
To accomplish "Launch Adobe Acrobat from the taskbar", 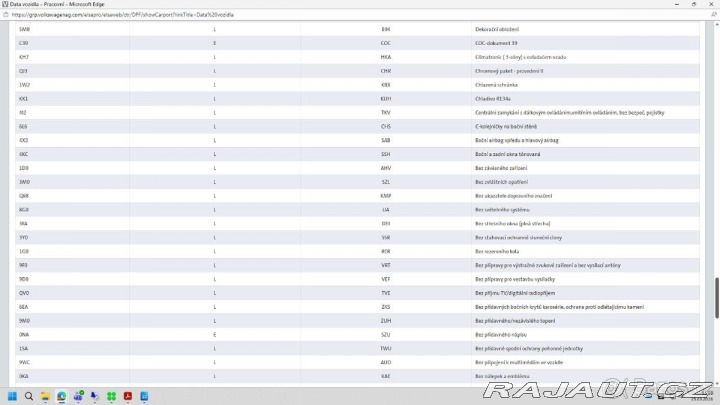I will [x=127, y=396].
